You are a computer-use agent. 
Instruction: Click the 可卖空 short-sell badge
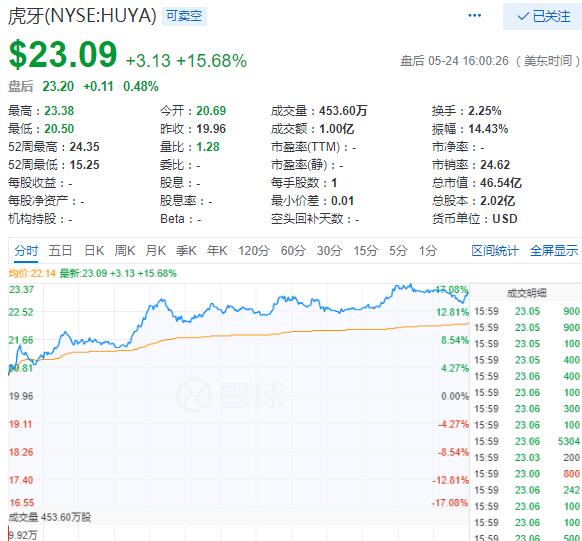tap(184, 16)
